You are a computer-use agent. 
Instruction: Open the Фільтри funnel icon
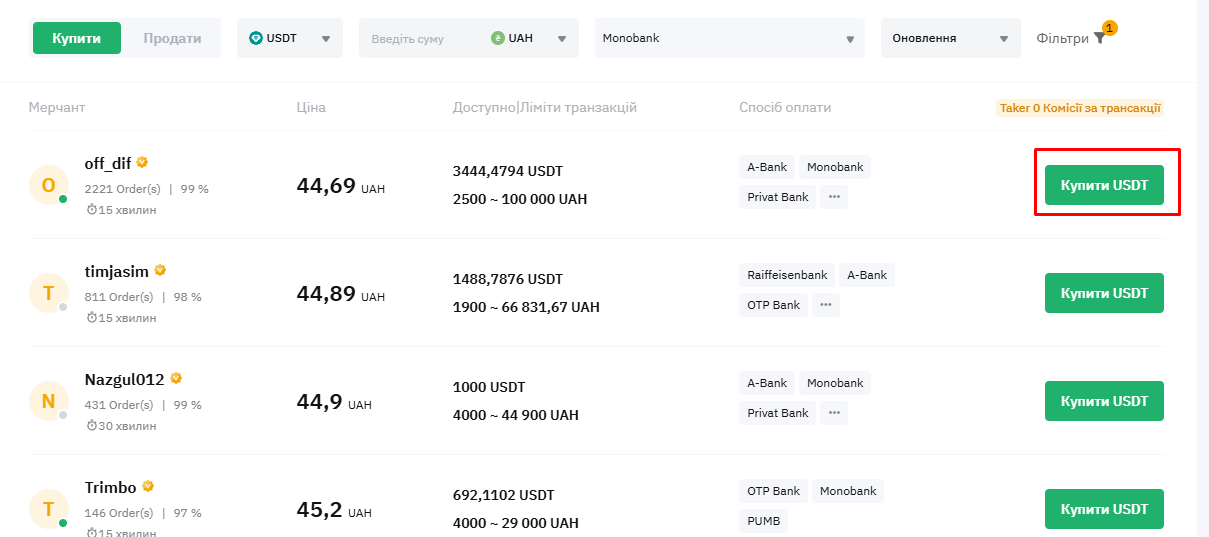coord(1099,38)
